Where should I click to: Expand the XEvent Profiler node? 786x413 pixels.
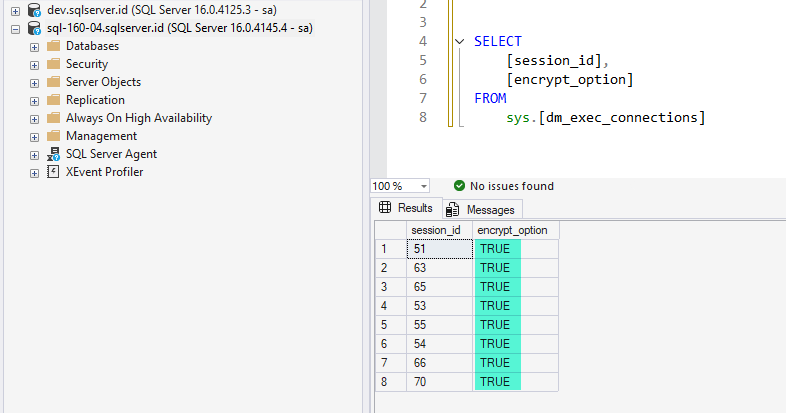click(34, 173)
